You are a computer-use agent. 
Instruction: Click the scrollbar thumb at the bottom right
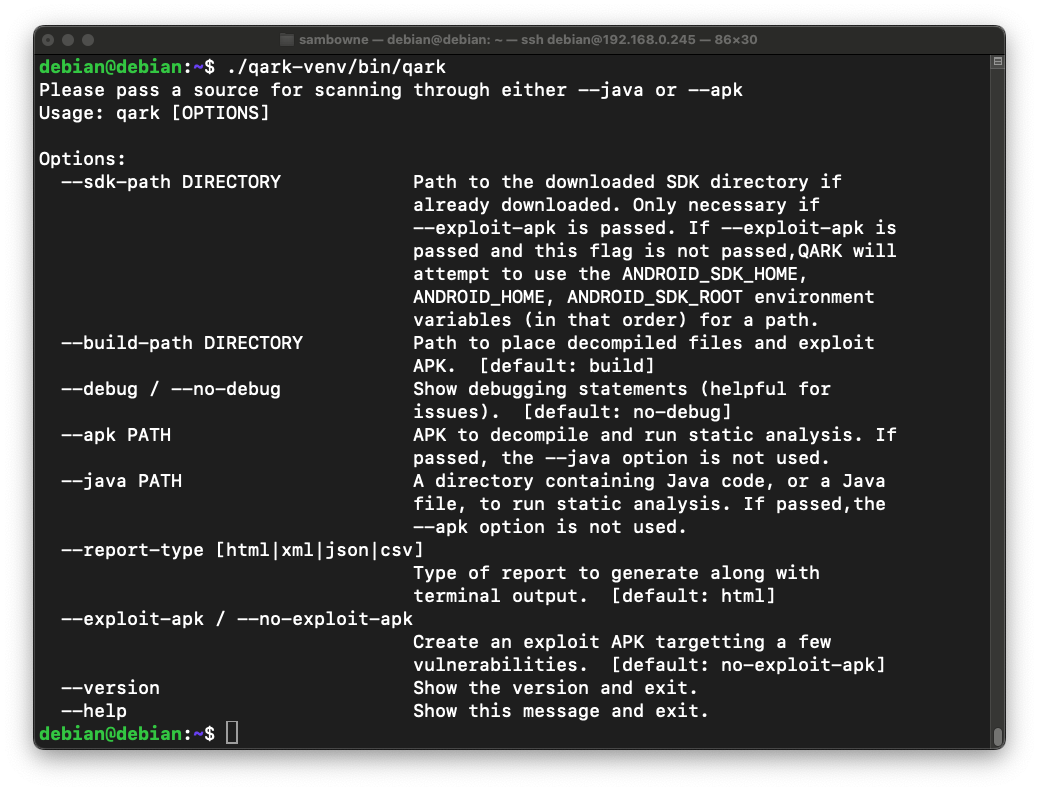(997, 737)
